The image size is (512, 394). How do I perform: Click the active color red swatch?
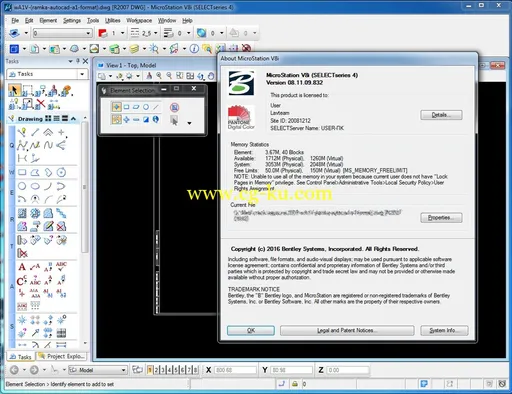click(103, 33)
